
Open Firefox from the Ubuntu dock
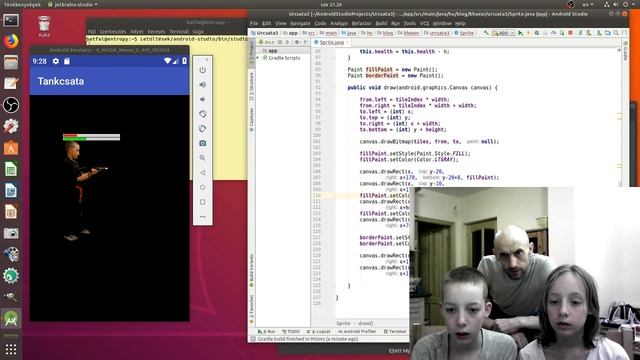[x=11, y=41]
